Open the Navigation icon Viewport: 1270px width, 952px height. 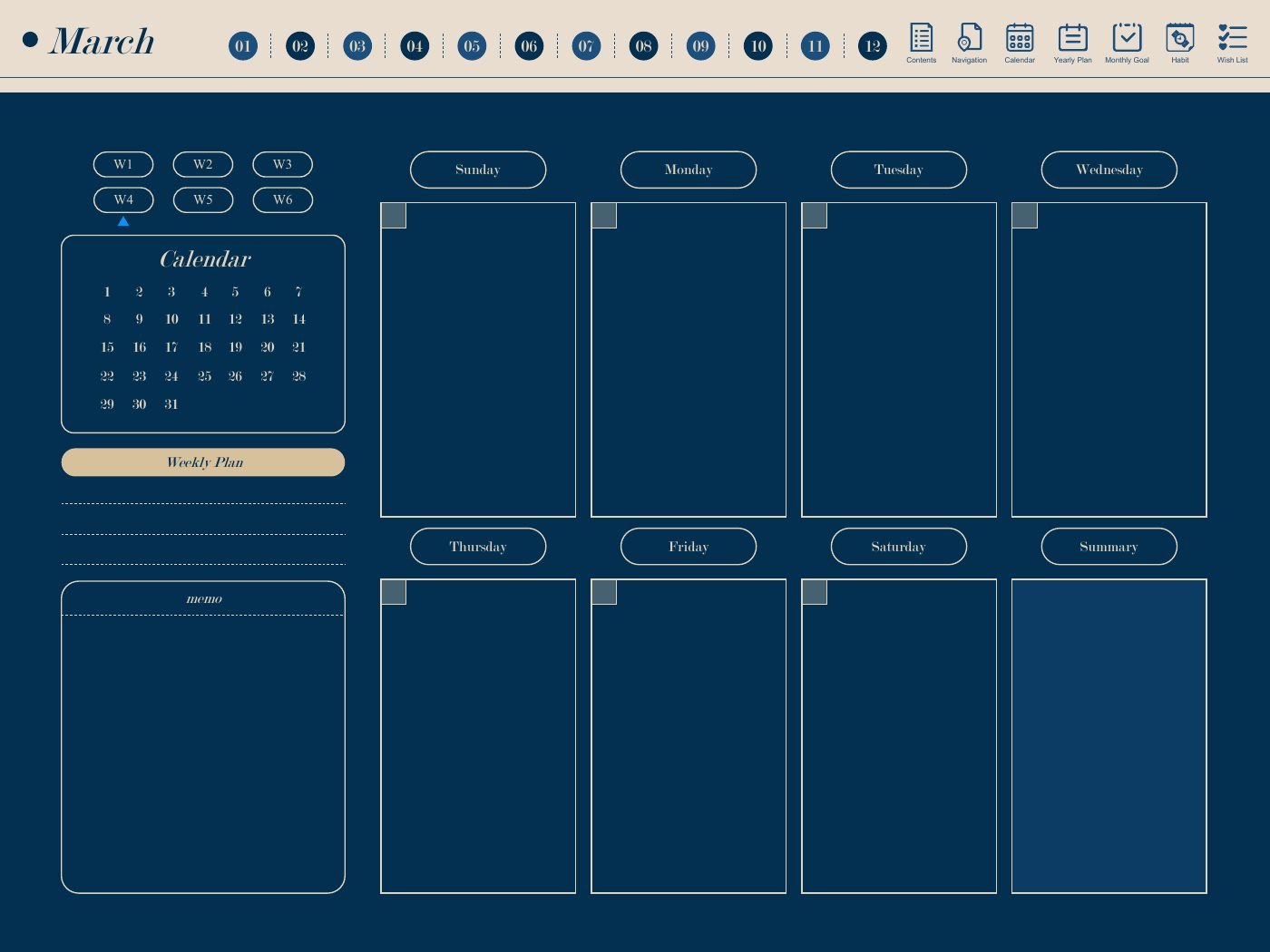tap(969, 43)
